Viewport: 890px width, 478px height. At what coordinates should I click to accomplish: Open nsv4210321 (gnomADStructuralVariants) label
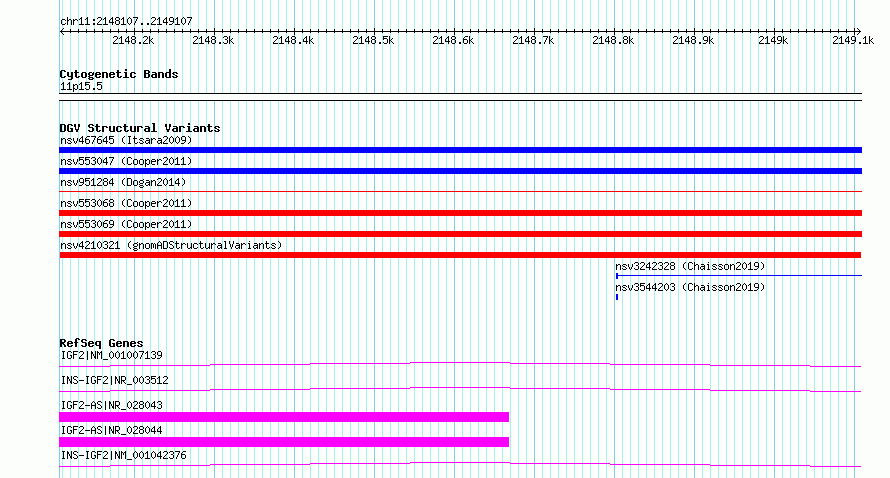[x=171, y=245]
